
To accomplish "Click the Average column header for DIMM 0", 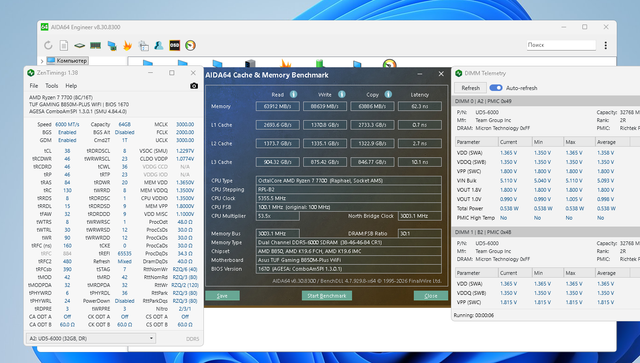I will point(612,142).
